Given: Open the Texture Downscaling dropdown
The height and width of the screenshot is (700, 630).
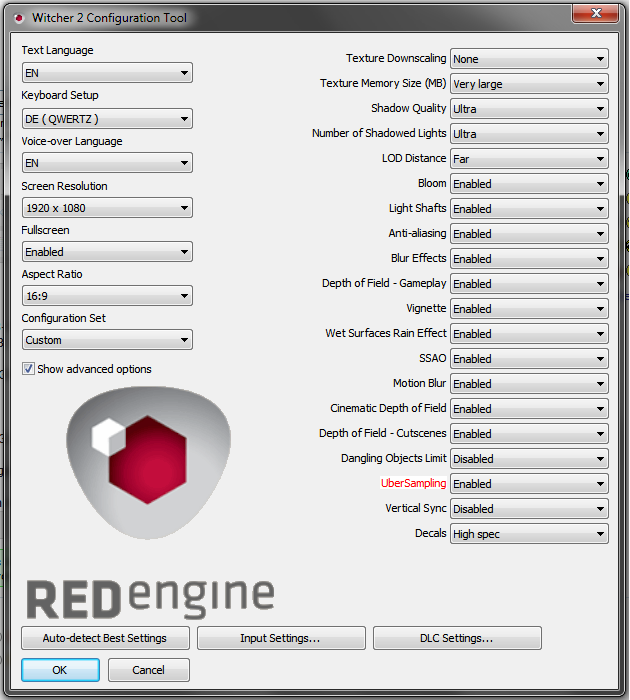Looking at the screenshot, I should point(529,59).
